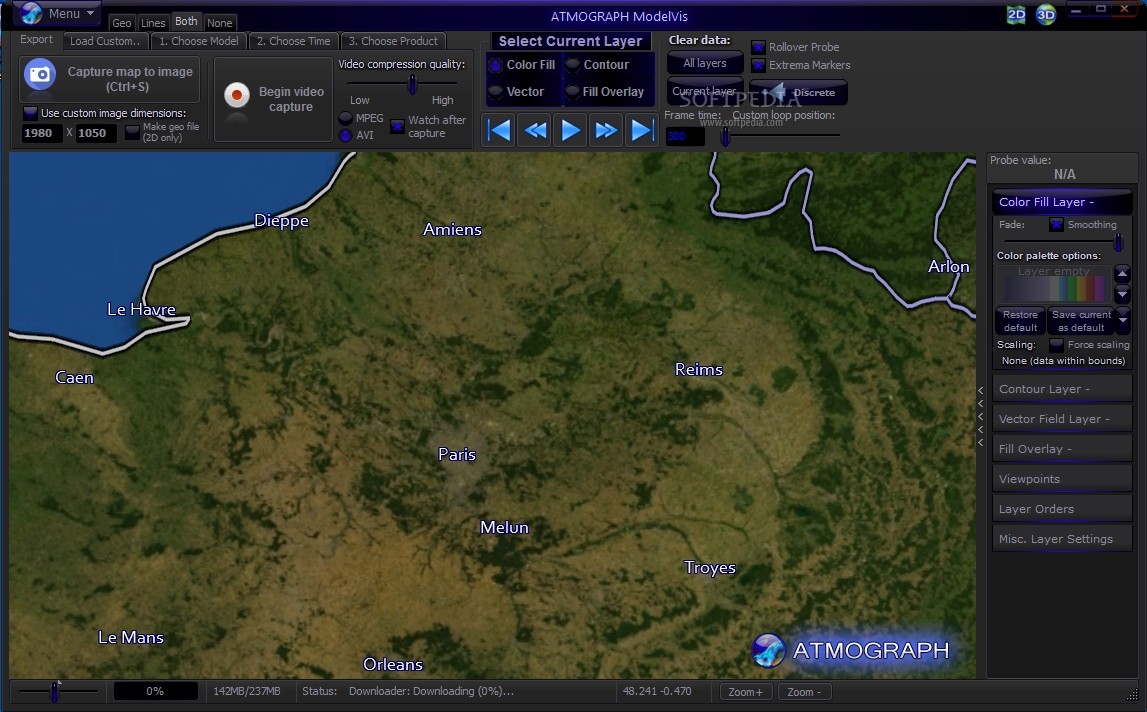Click the Discrete button
This screenshot has width=1147, height=712.
798,92
